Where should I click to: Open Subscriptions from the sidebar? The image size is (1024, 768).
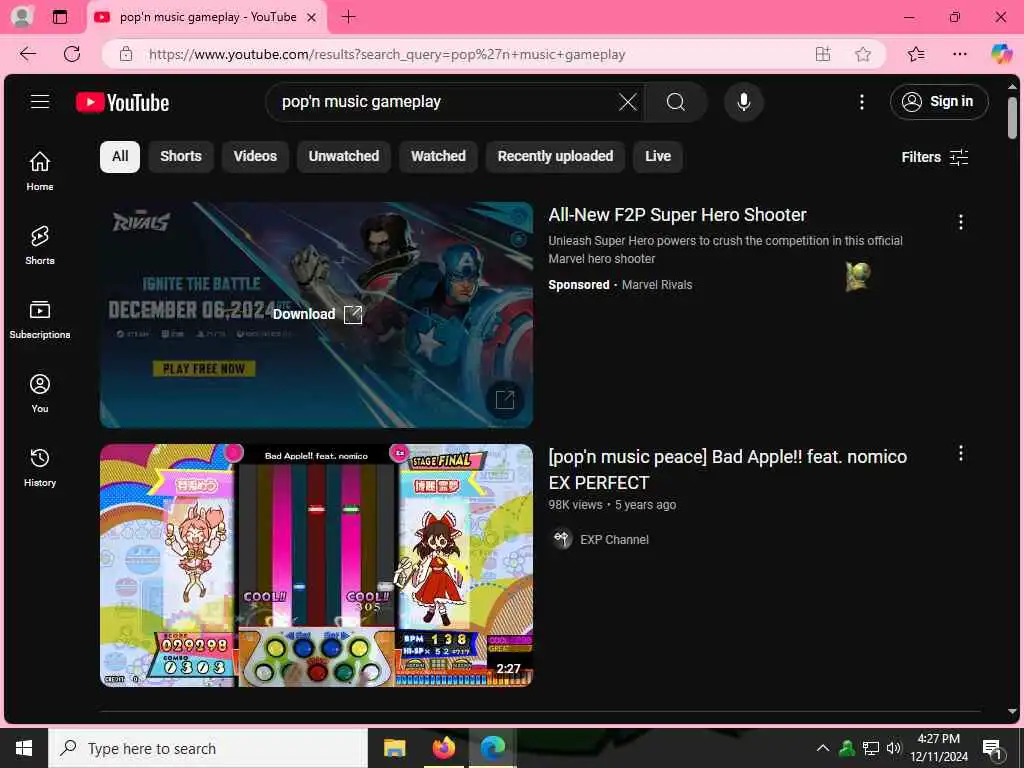40,319
